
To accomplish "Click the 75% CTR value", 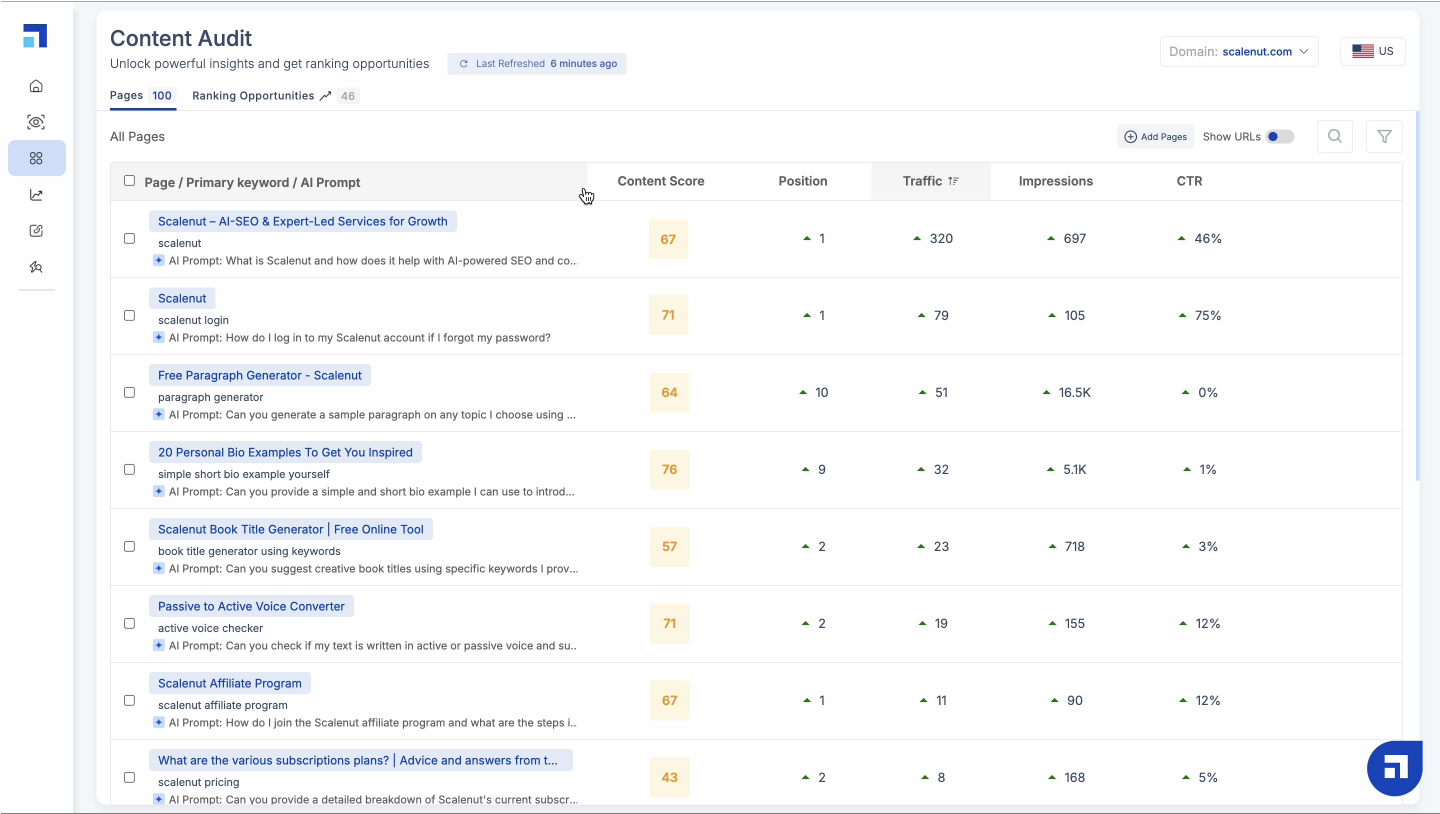I will [1208, 316].
